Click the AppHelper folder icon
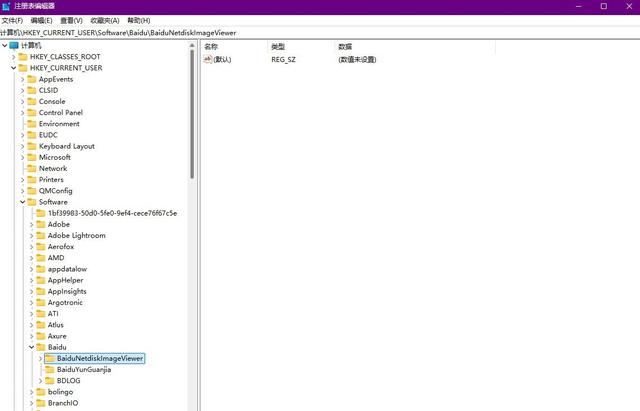 41,280
